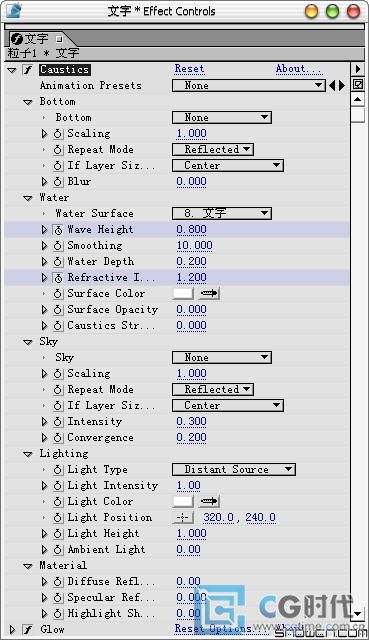Click the Smoothing stopwatch icon
Screen dimensions: 369x640
click(58, 246)
